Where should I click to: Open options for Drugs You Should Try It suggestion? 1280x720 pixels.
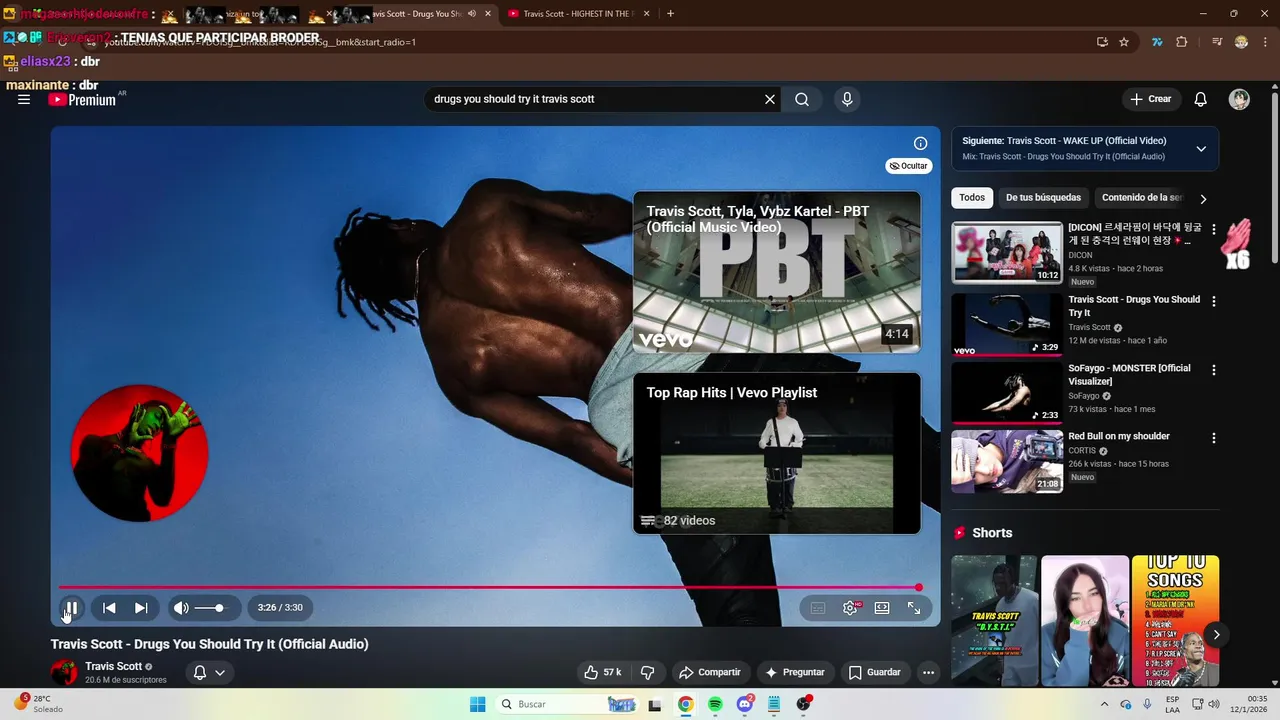tap(1214, 301)
